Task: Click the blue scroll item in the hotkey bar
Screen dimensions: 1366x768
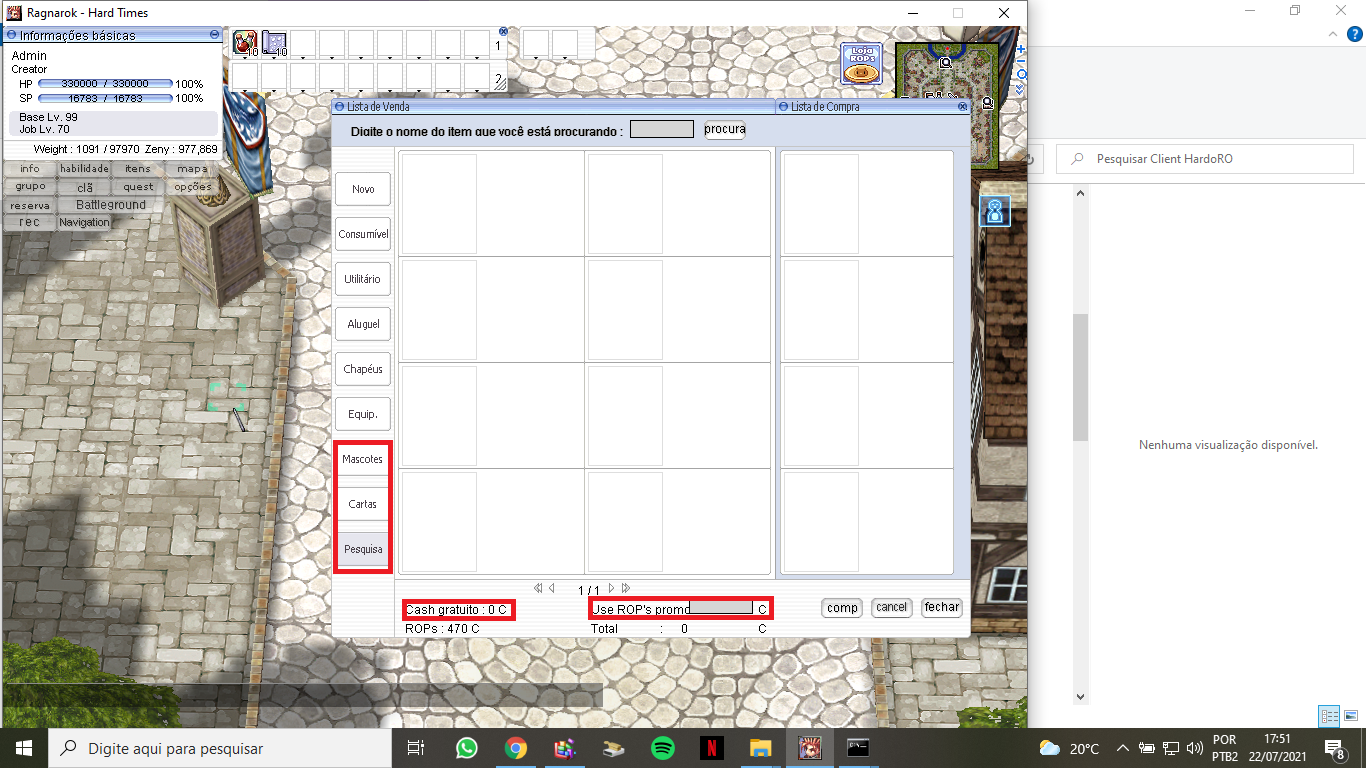Action: pos(275,43)
